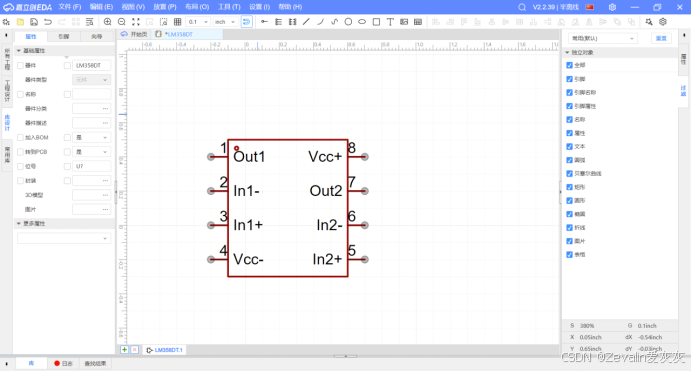Open the inch unit dropdown
Viewport: 692px width, 371px height.
coord(225,22)
